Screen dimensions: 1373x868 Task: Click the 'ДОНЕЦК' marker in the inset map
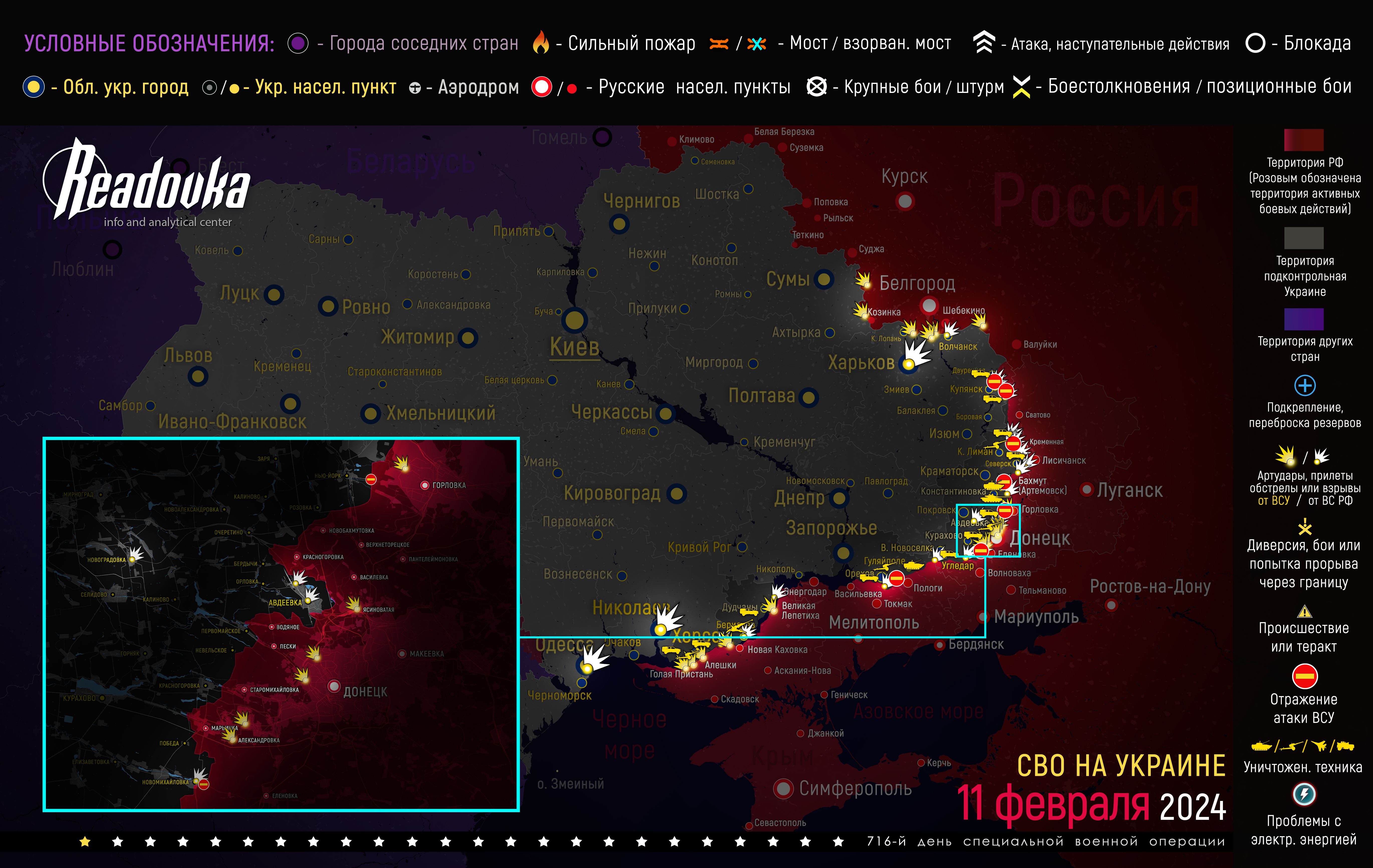pyautogui.click(x=334, y=686)
